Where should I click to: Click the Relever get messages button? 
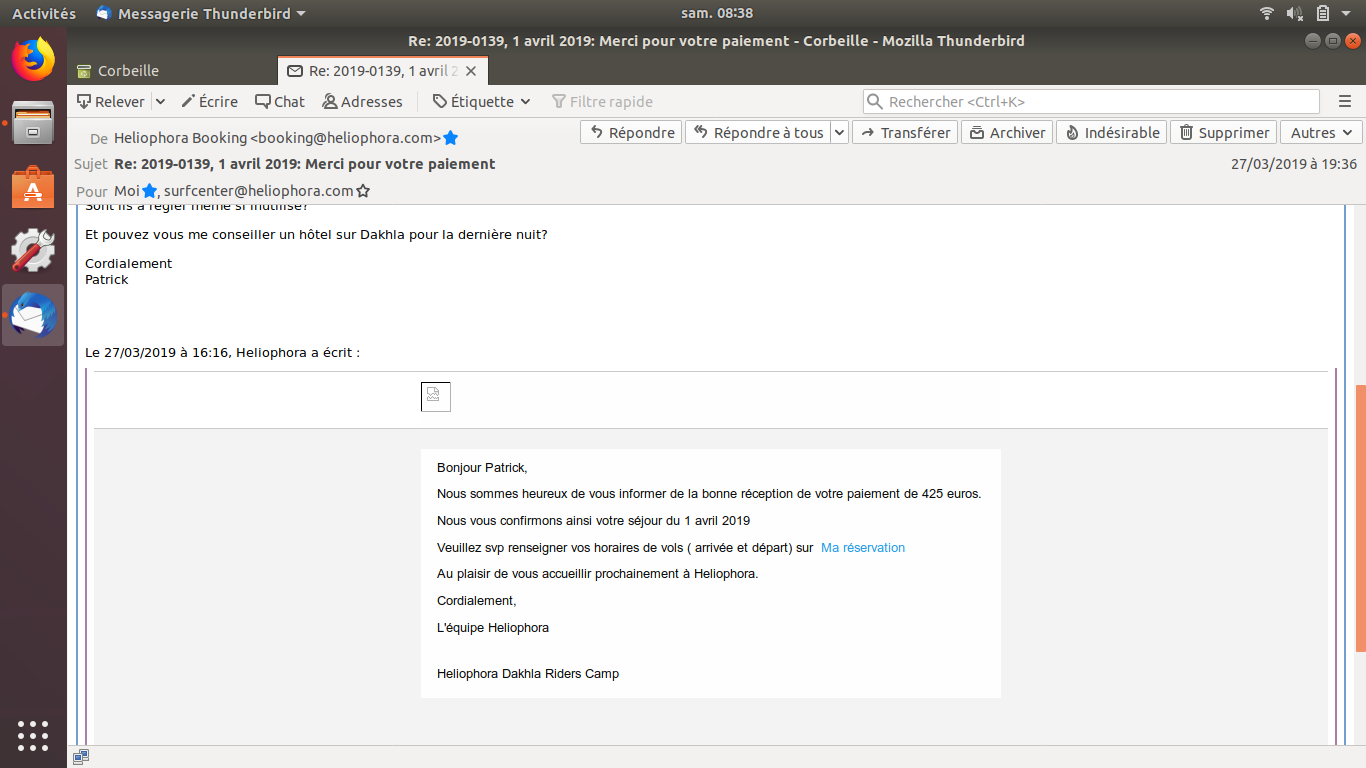coord(111,101)
